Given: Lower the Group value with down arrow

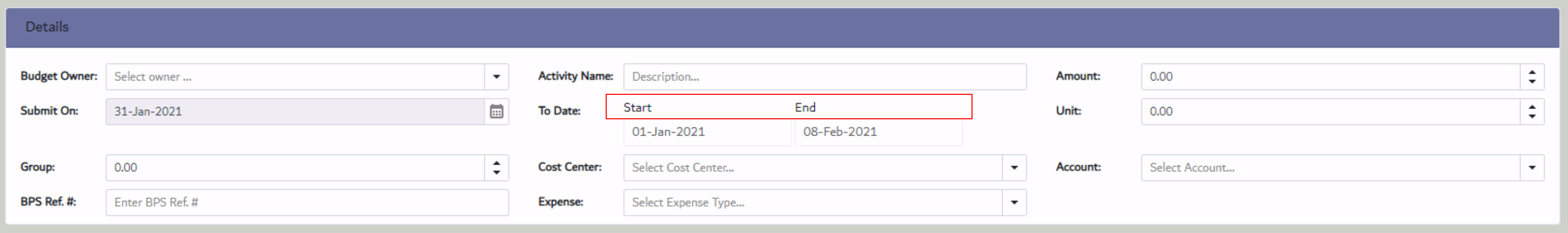Looking at the screenshot, I should pos(496,172).
